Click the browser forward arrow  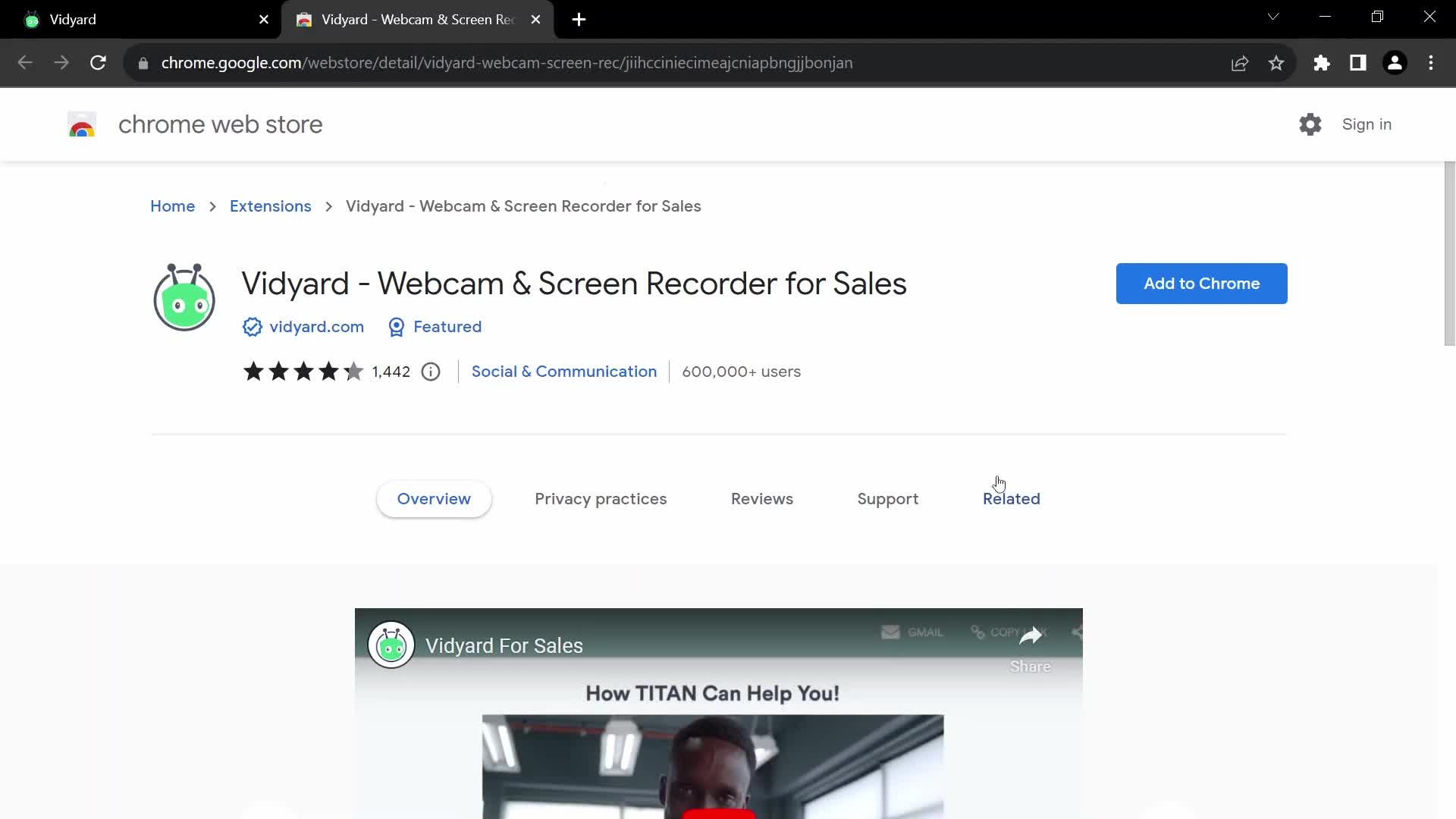click(61, 63)
